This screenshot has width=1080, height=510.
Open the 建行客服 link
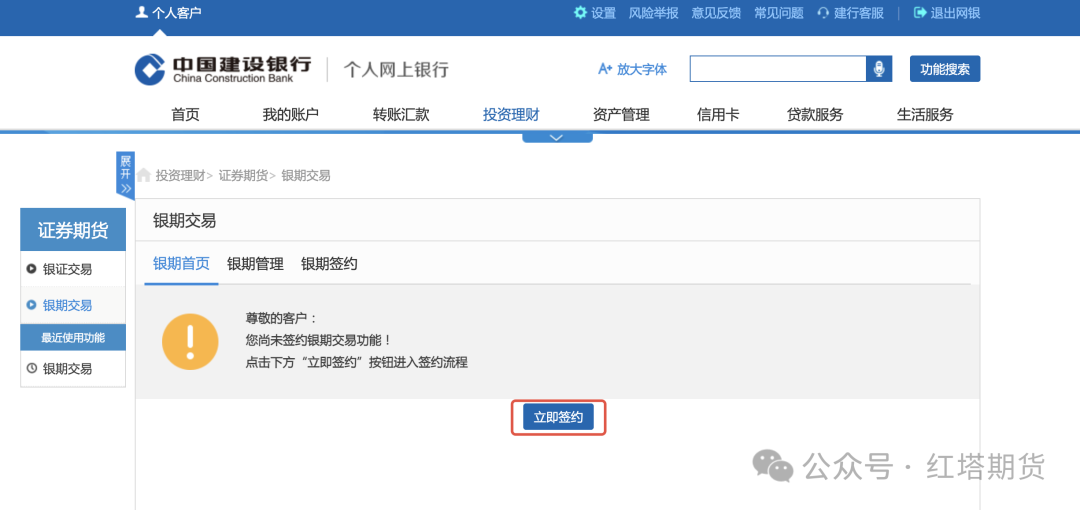(x=859, y=12)
